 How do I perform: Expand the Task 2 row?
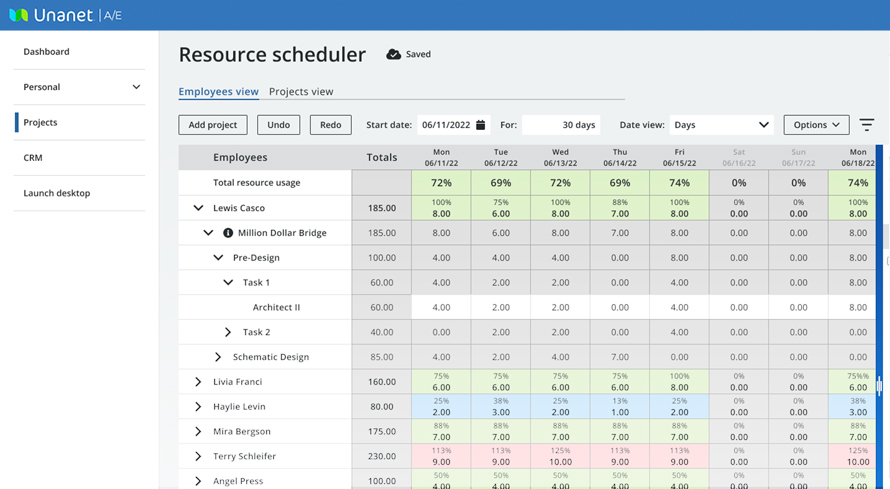[228, 332]
